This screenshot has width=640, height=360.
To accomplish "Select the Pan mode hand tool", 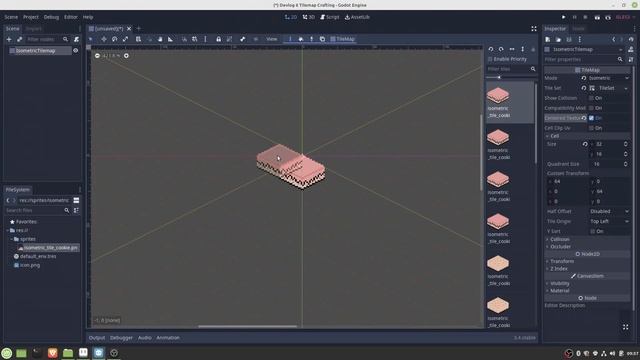I will (160, 39).
